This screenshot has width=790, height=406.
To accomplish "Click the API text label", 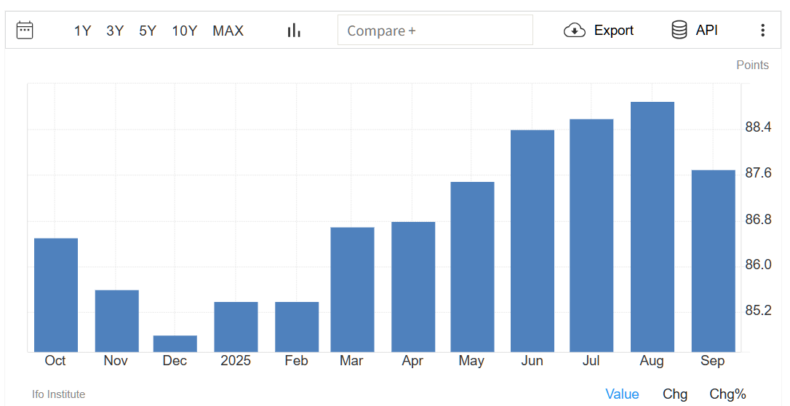I will 707,30.
